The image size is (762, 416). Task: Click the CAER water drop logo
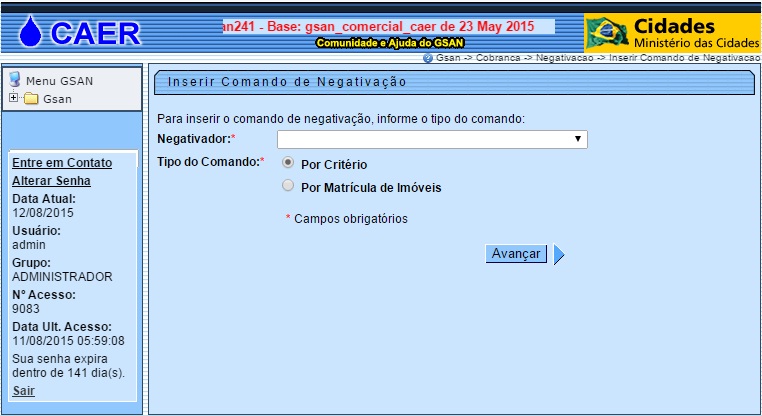[30, 31]
